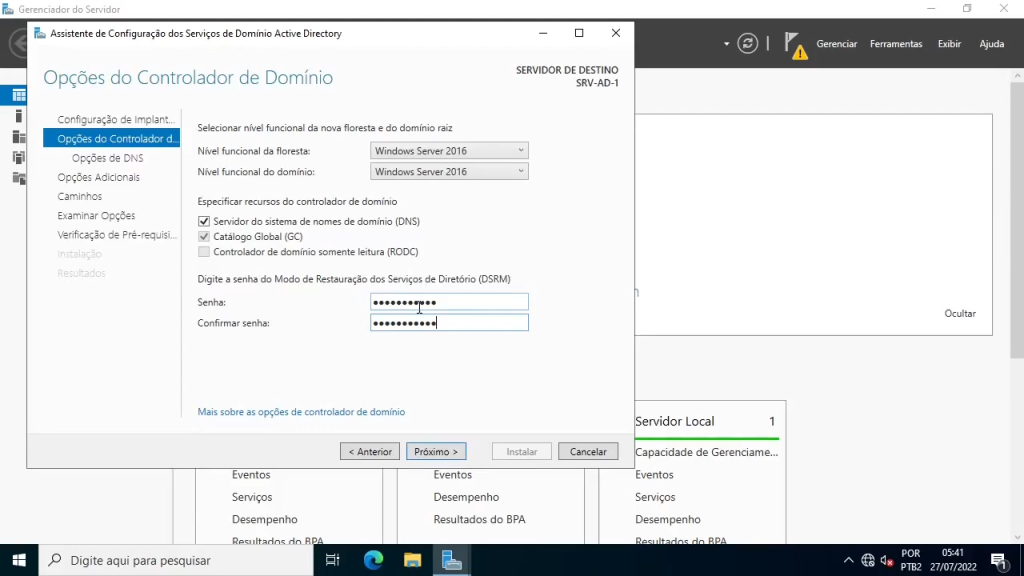The width and height of the screenshot is (1024, 576).
Task: Show hidden system tray icons
Action: point(848,560)
